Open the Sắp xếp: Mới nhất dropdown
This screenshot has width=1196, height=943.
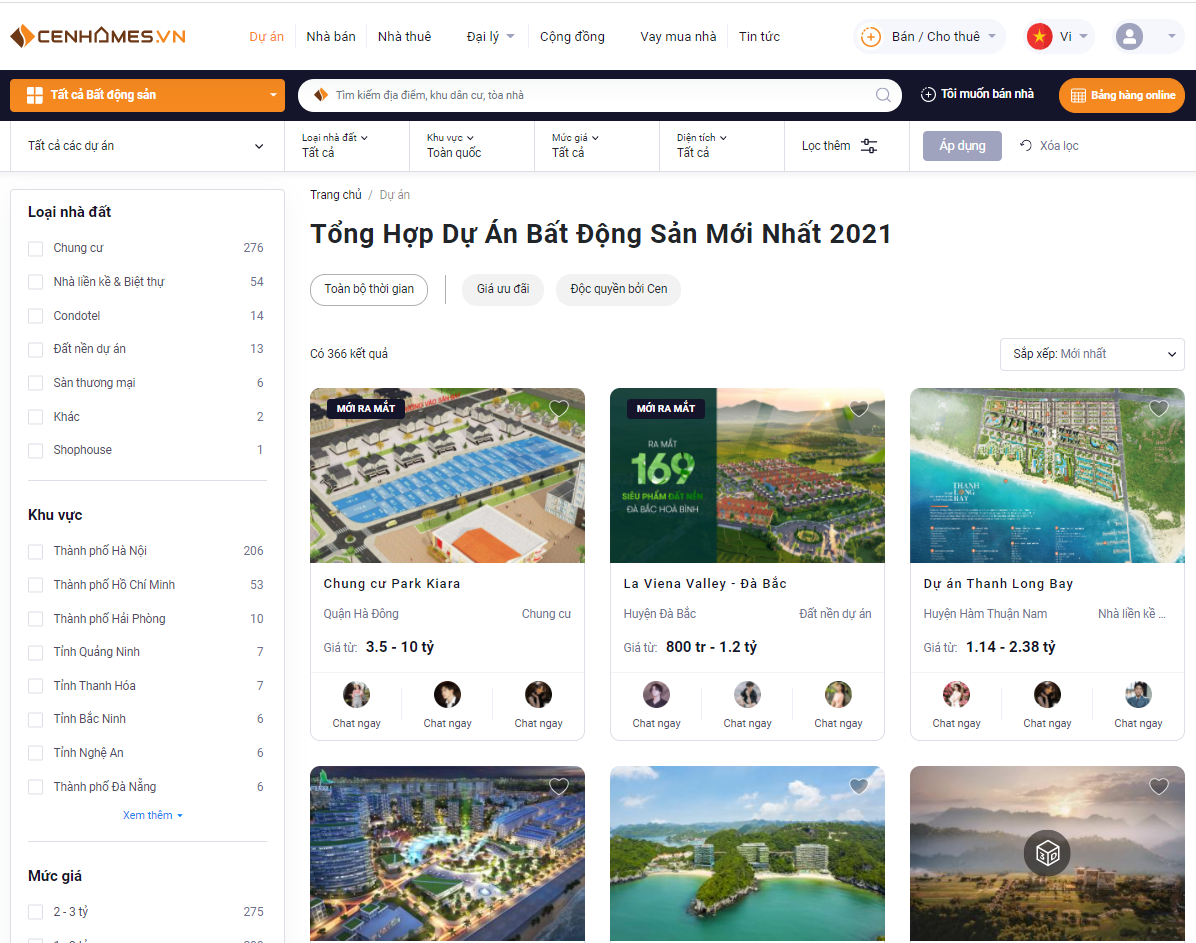1092,354
